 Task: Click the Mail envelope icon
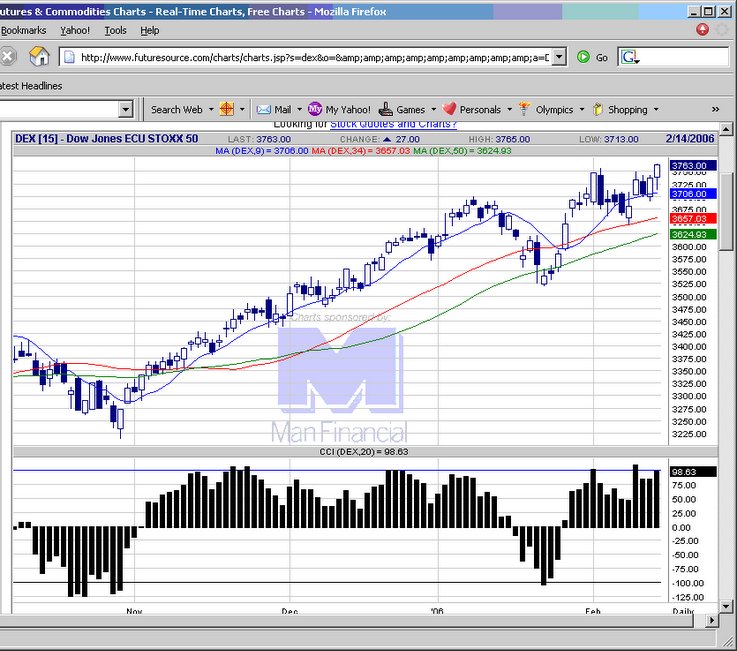click(264, 110)
